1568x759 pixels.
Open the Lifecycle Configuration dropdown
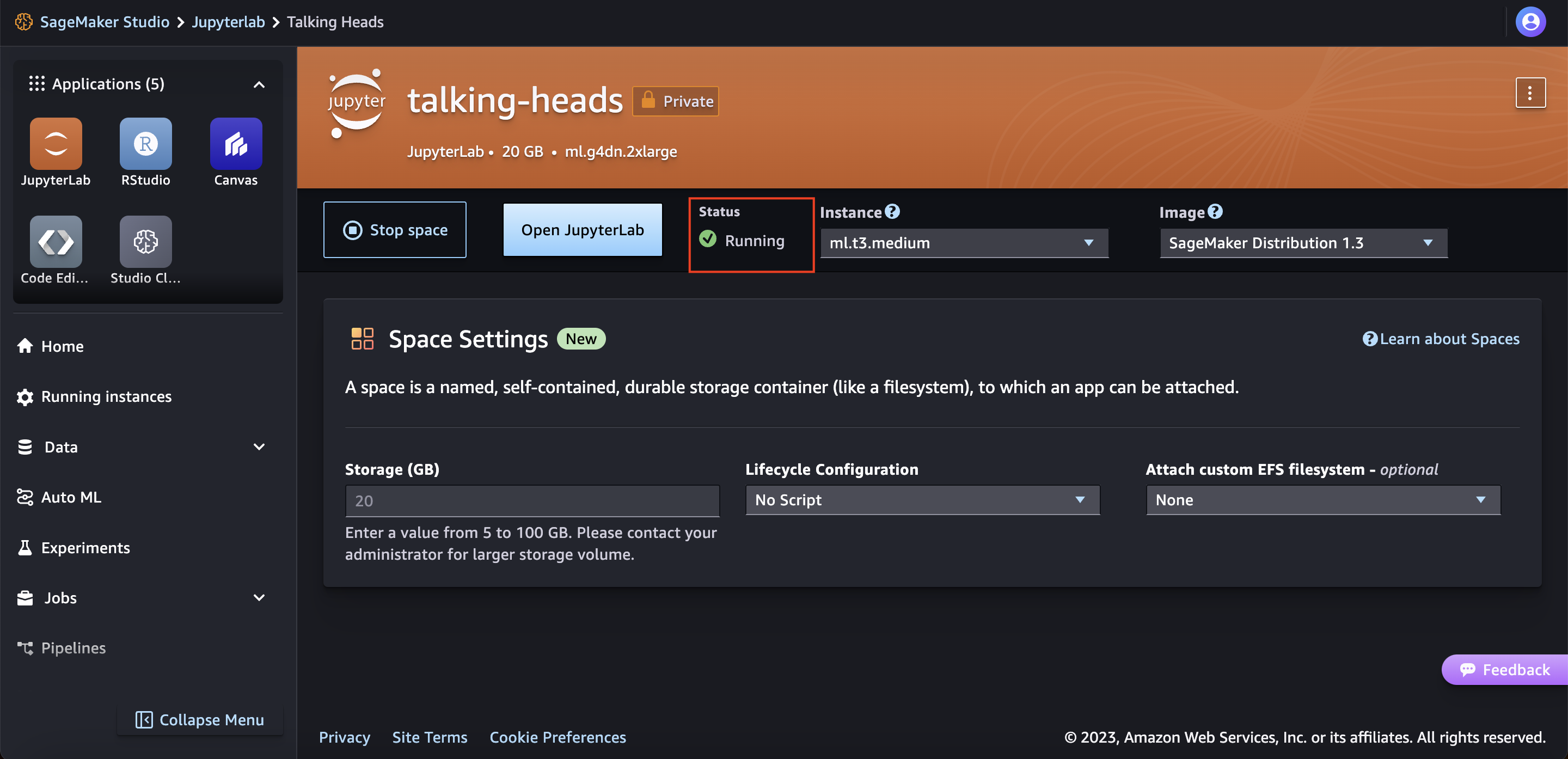(x=922, y=500)
